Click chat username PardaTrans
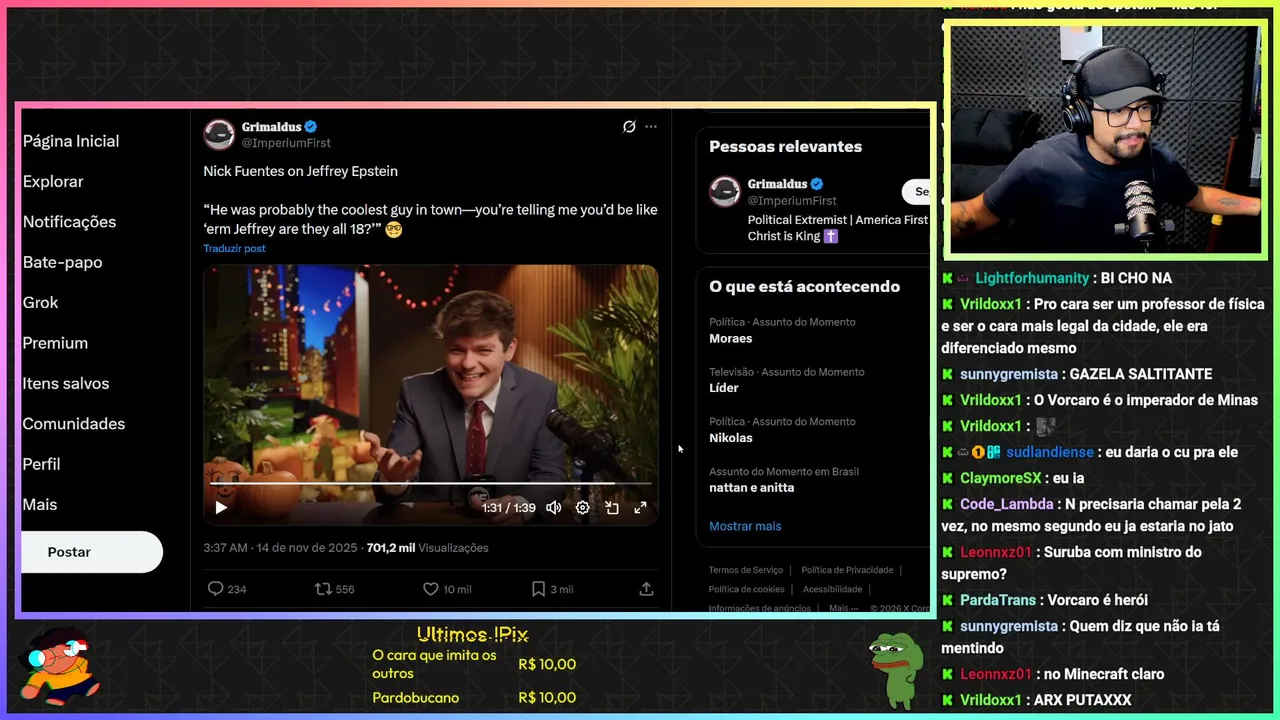This screenshot has width=1280, height=720. tap(998, 600)
